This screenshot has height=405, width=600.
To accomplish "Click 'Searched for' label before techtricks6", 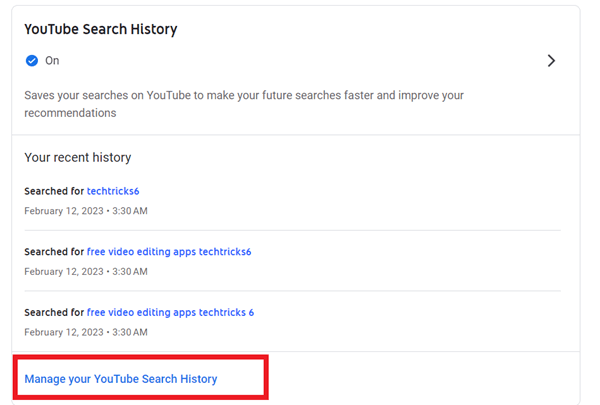I will 54,190.
